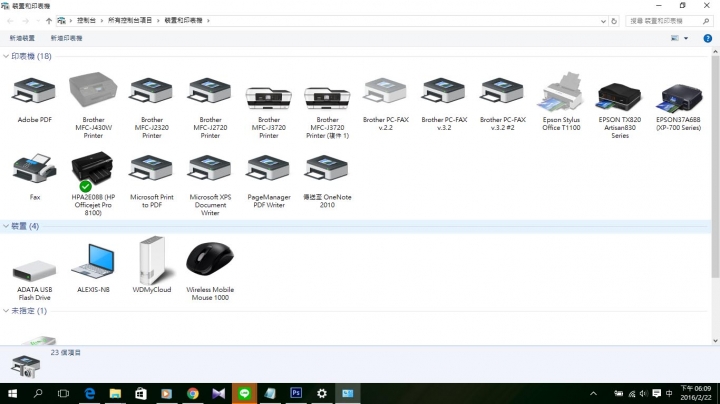720x404 pixels.
Task: Click scrollbar down arrow
Action: (x=715, y=341)
